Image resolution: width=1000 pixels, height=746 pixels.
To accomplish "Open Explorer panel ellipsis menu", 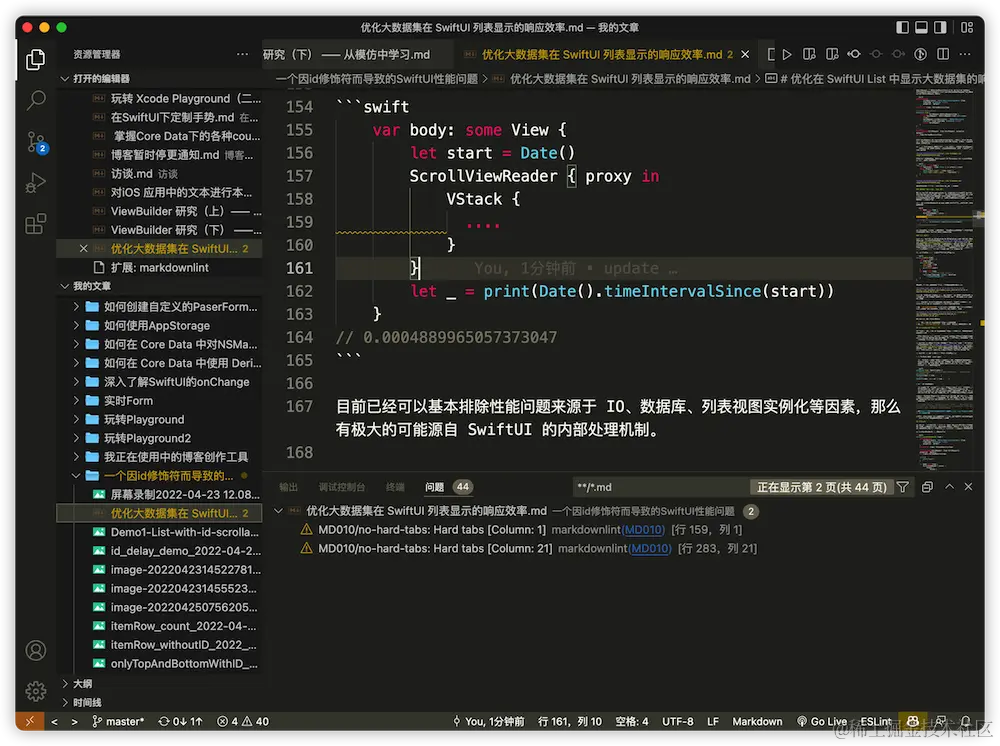I will coord(242,55).
